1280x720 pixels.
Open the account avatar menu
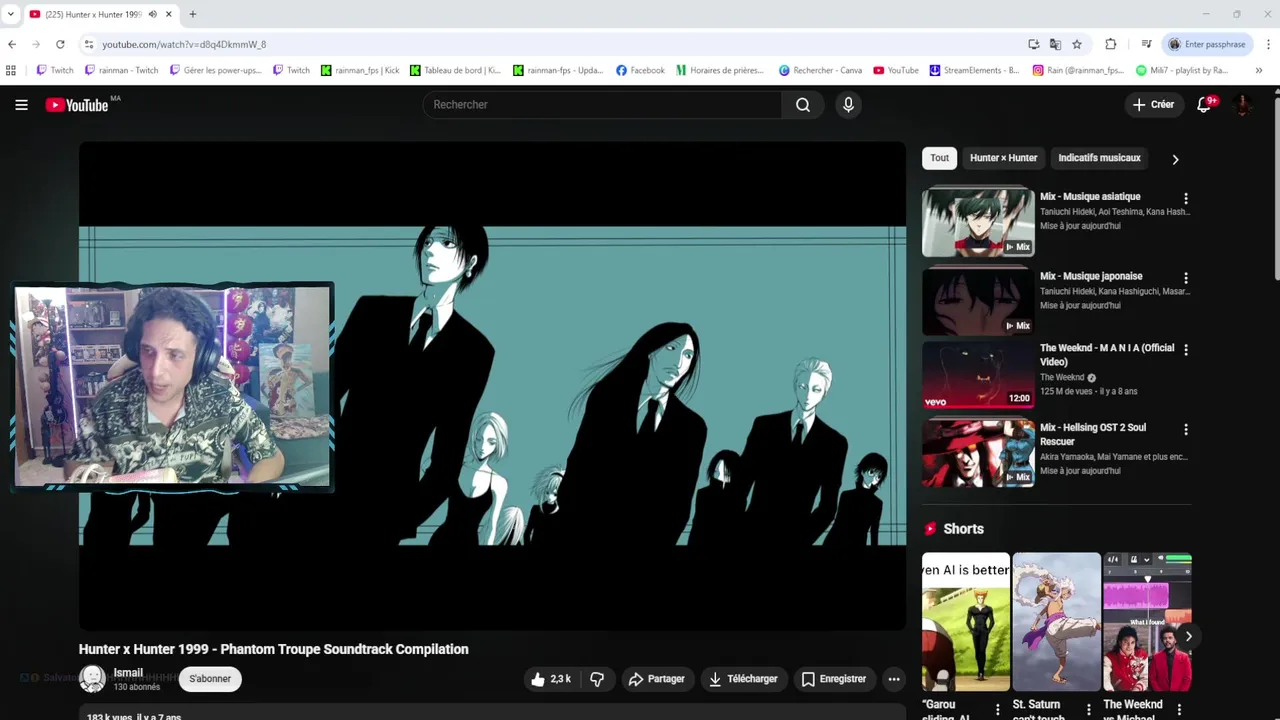(1243, 105)
